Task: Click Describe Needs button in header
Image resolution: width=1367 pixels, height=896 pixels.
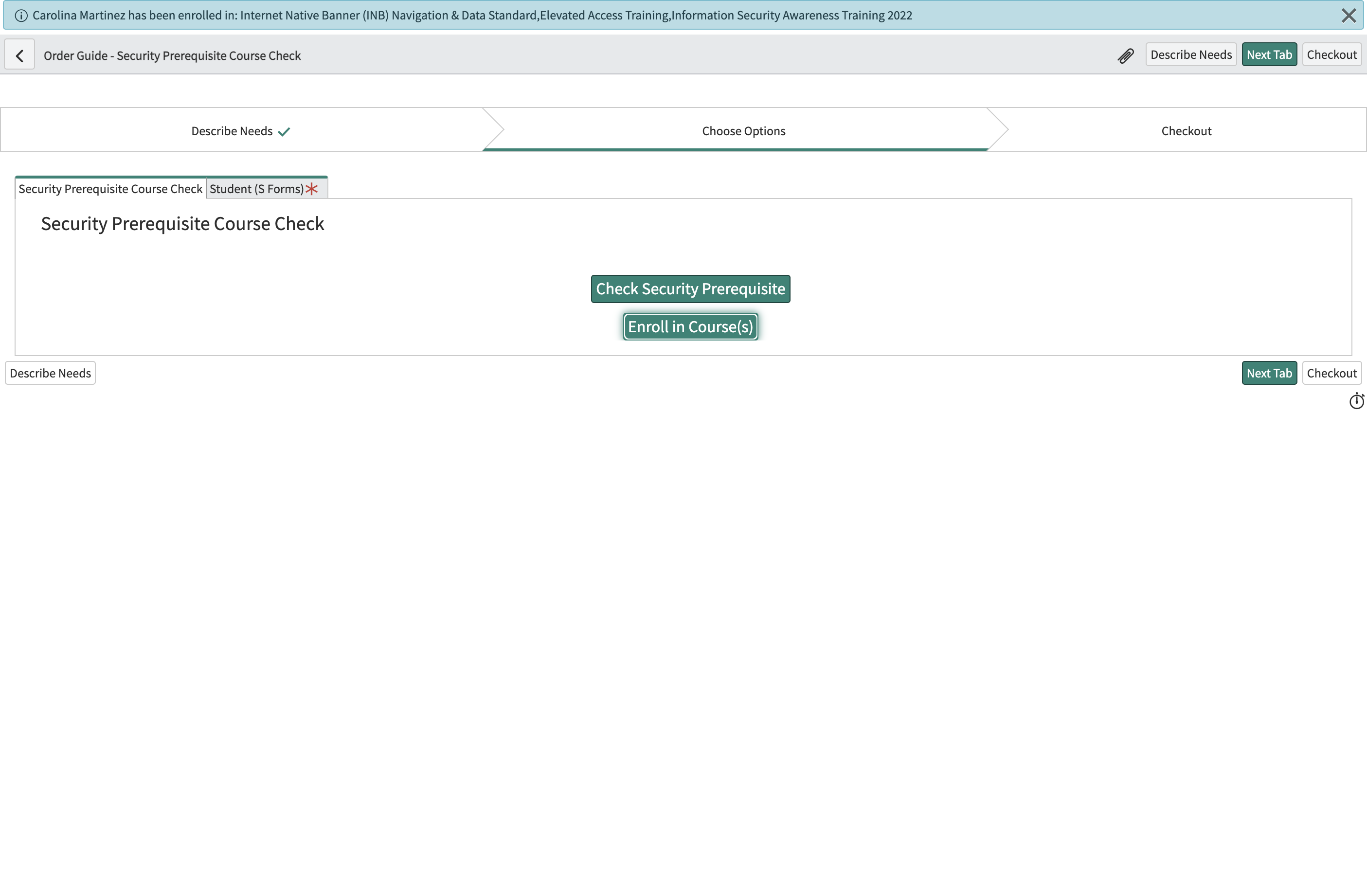Action: [1191, 54]
